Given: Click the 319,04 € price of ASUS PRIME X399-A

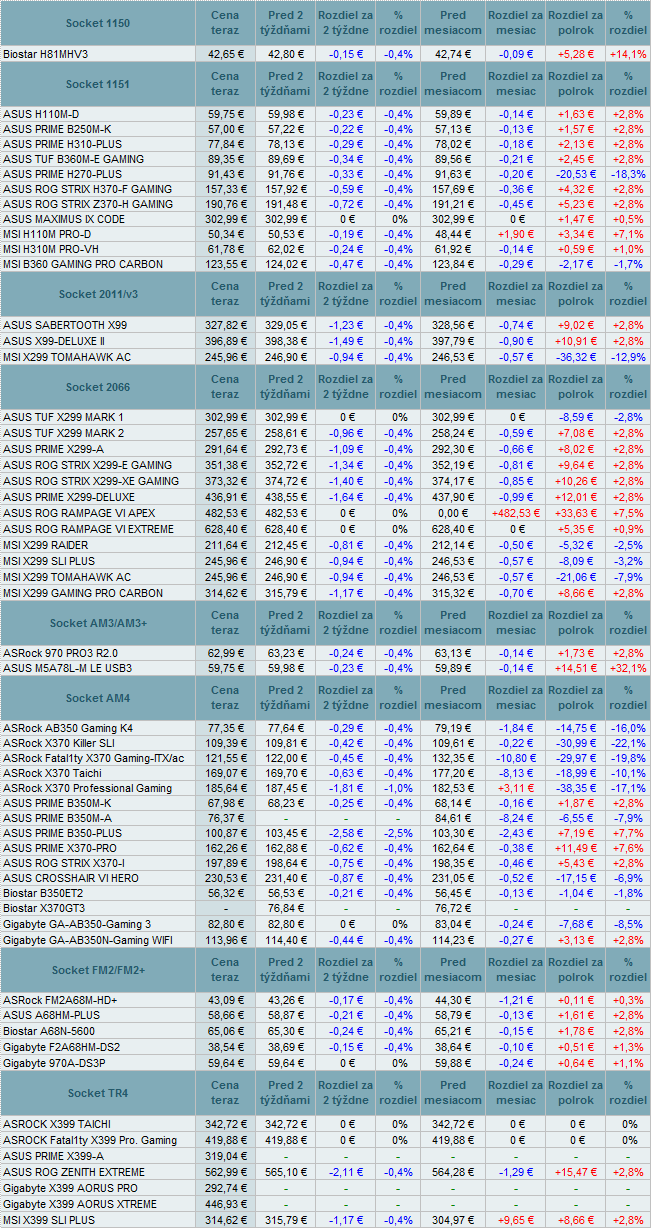Looking at the screenshot, I should point(225,1156).
